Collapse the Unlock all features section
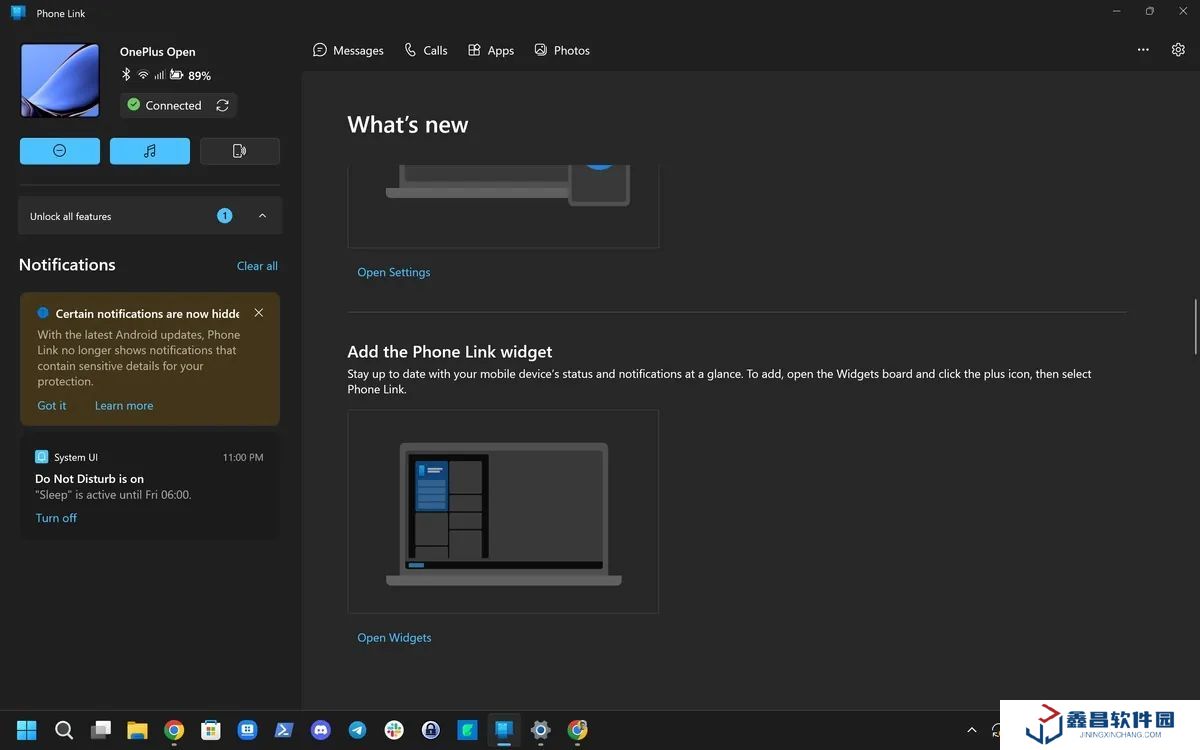1200x750 pixels. [x=262, y=216]
